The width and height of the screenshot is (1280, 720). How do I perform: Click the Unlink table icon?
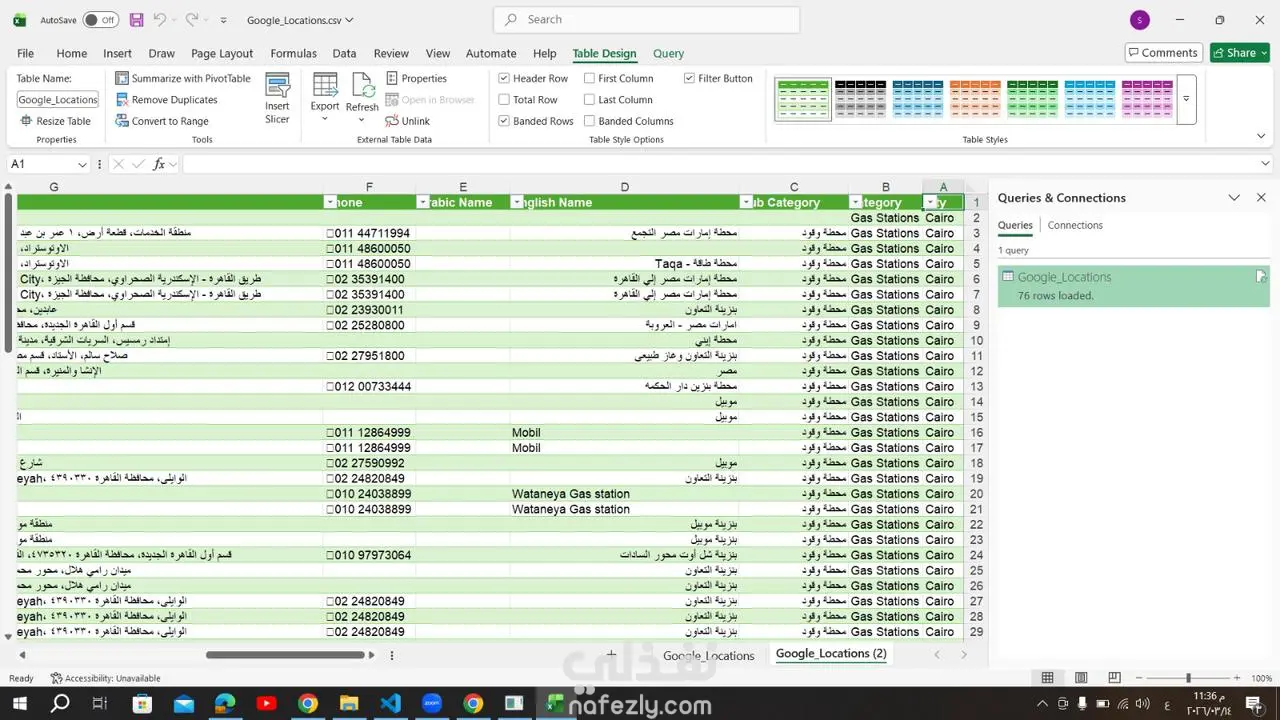(392, 121)
